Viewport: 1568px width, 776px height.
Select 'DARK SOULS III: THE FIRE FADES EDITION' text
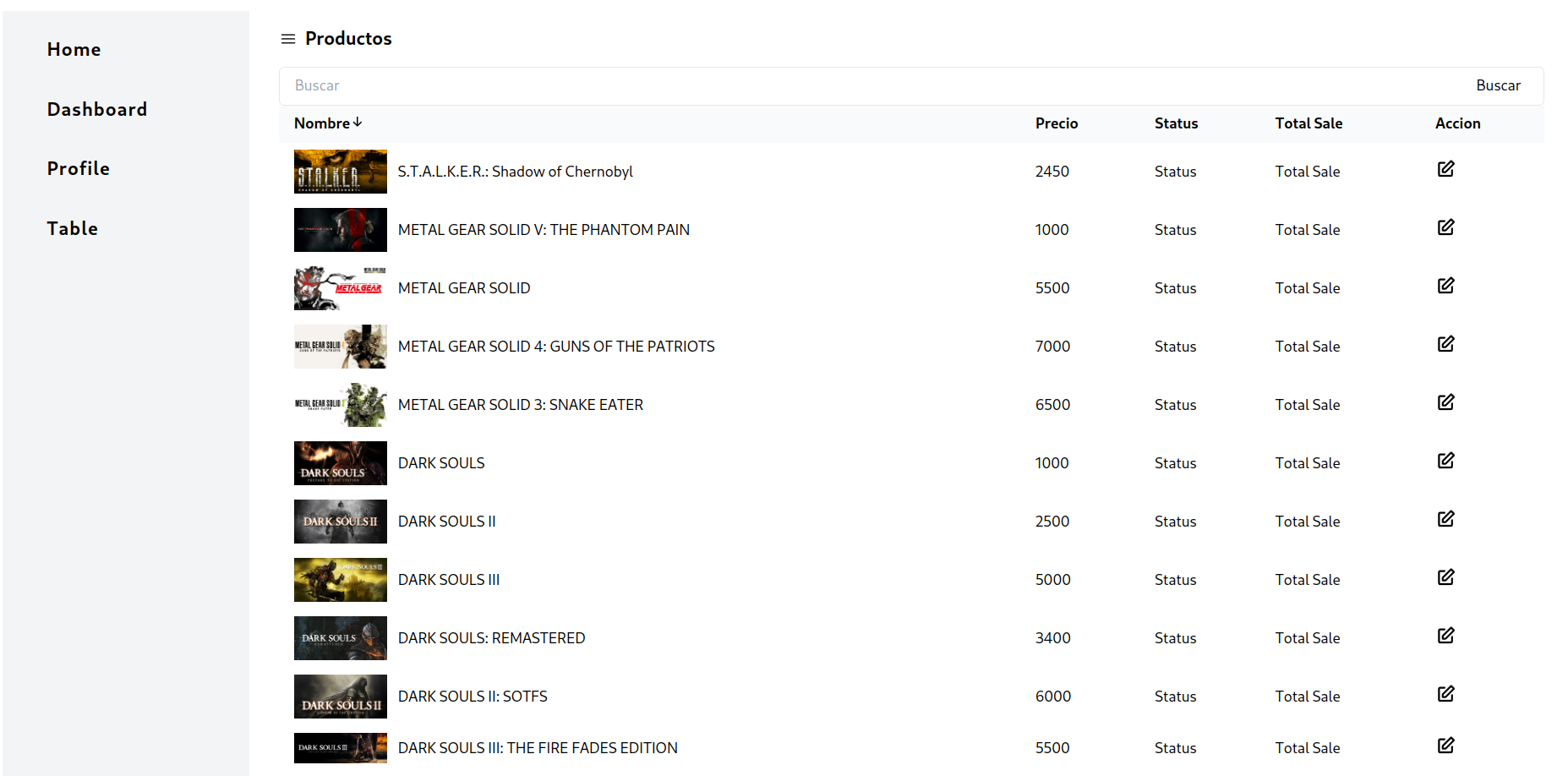[x=538, y=748]
